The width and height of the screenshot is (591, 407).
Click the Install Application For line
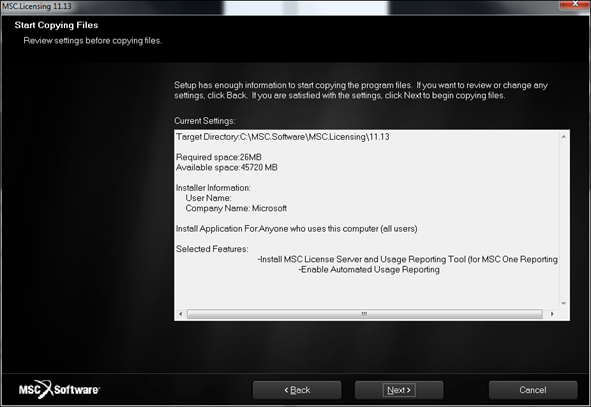point(297,229)
